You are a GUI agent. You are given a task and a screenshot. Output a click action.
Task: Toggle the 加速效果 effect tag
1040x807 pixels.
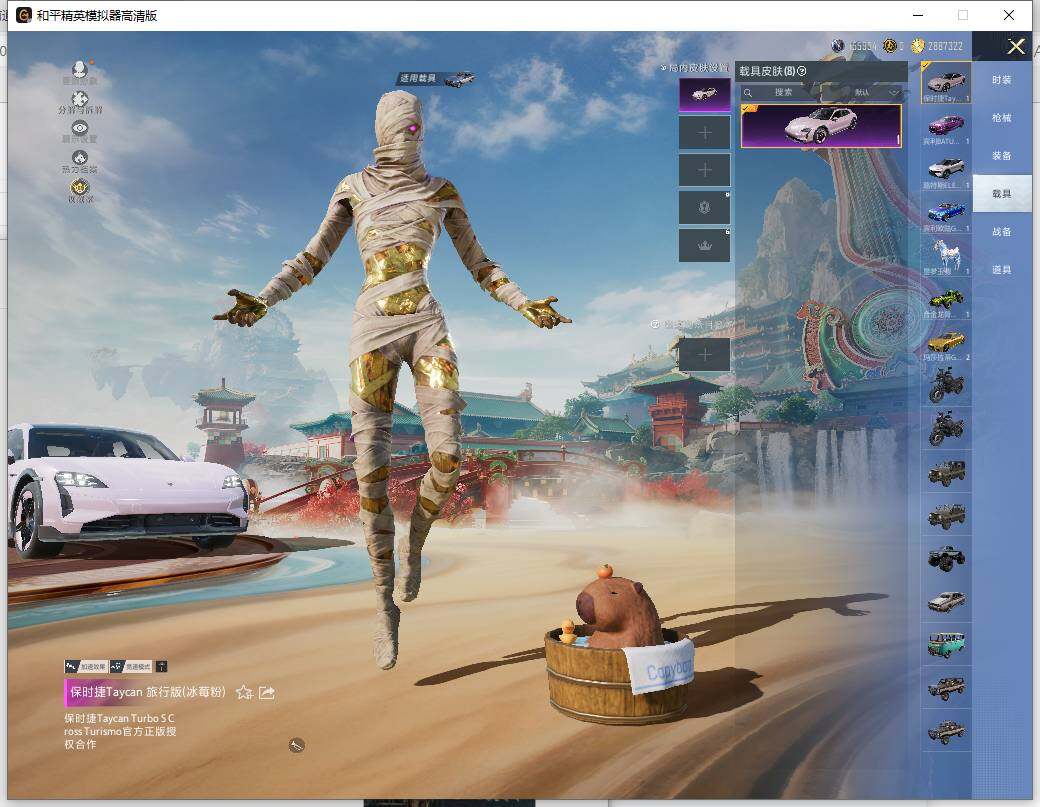85,666
